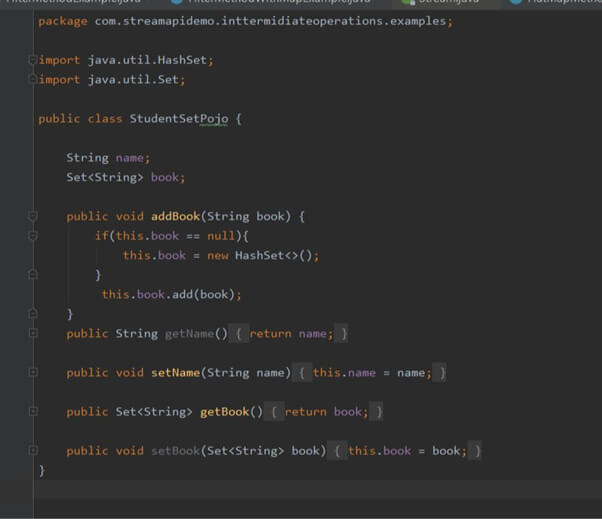Click the folded body this.name = name;
Viewport: 602px width, 519px height.
point(372,373)
